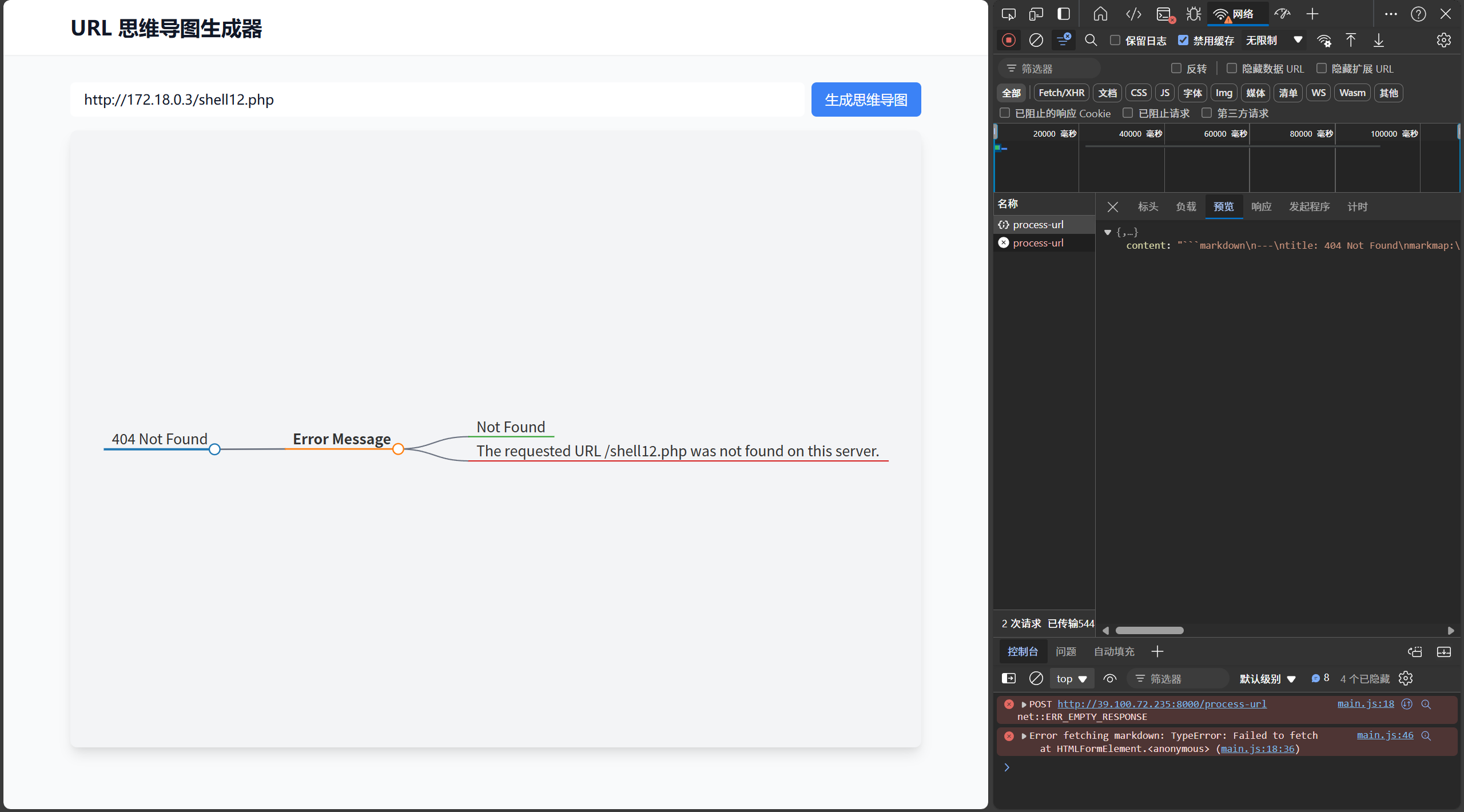The height and width of the screenshot is (812, 1464).
Task: Open the Console panel icon with error badge
Action: click(1165, 14)
